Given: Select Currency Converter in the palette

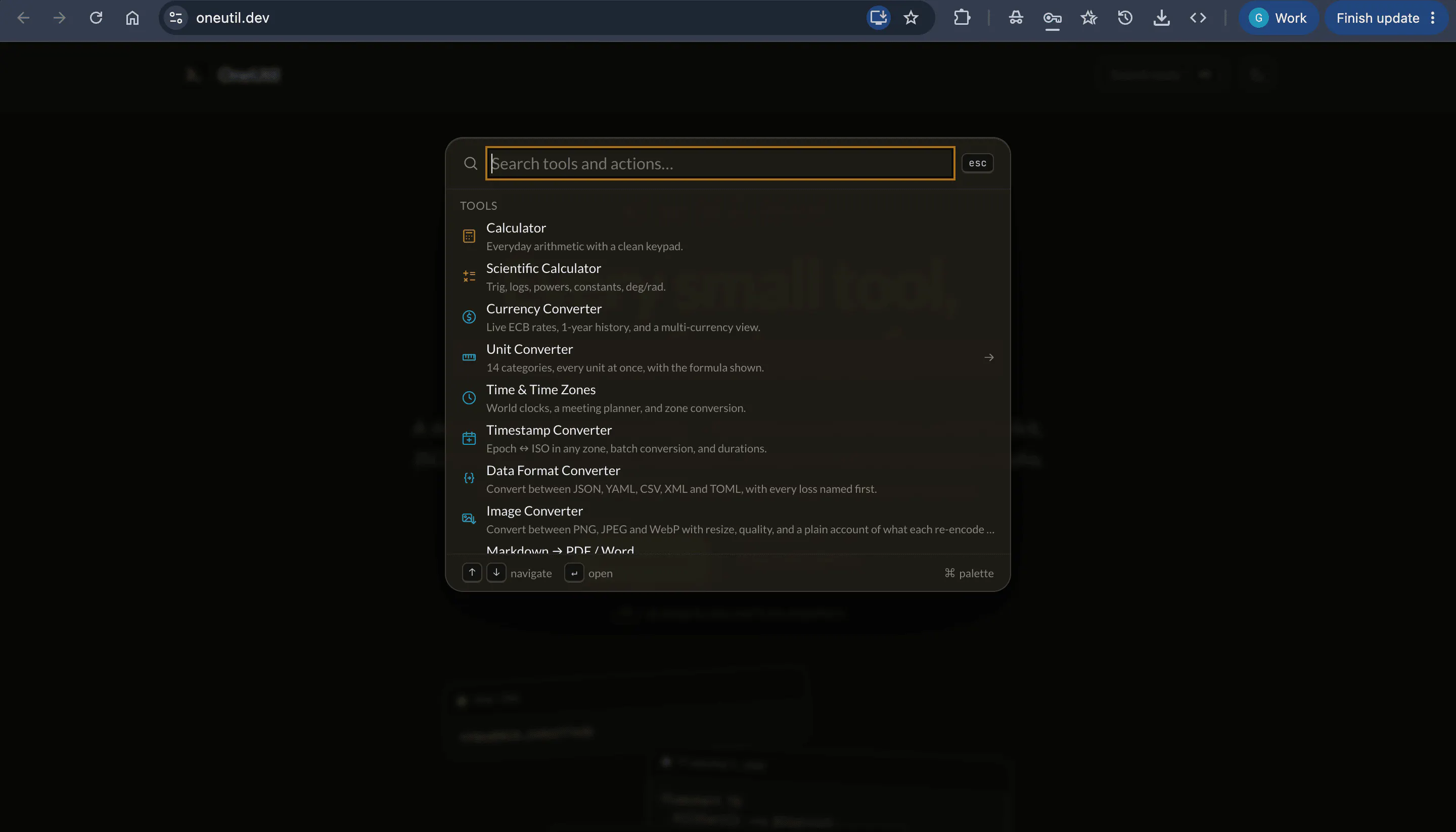Looking at the screenshot, I should 727,317.
